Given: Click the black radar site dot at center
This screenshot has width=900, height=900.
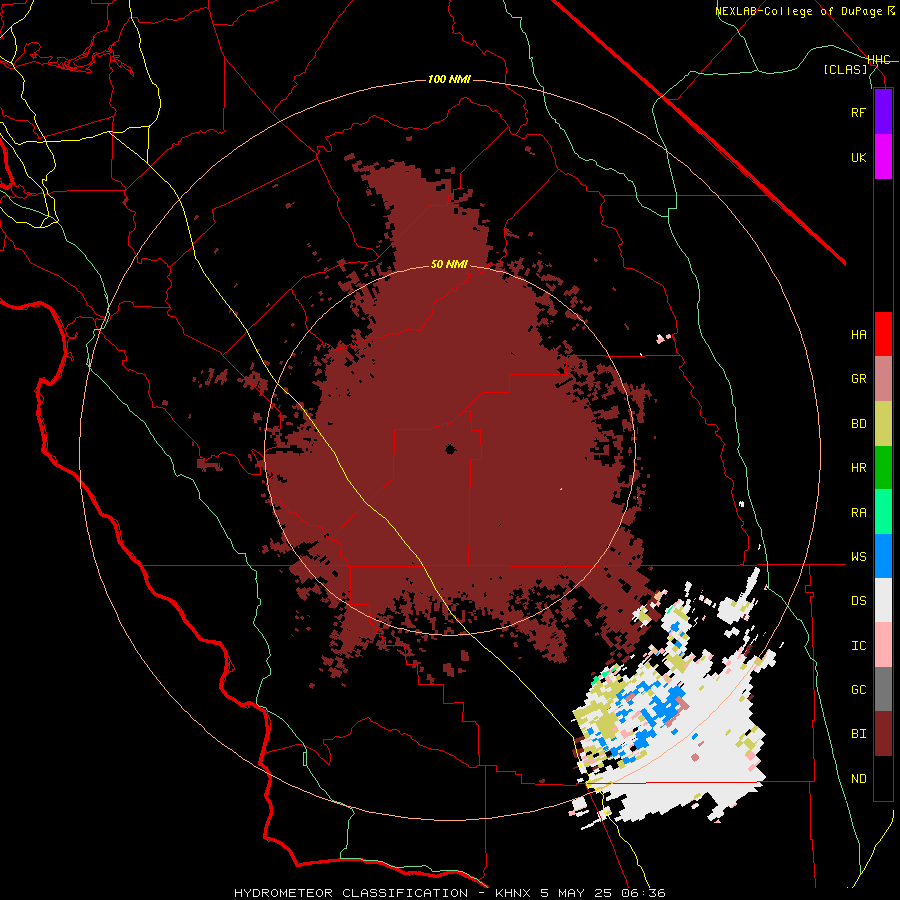Looking at the screenshot, I should click(450, 449).
